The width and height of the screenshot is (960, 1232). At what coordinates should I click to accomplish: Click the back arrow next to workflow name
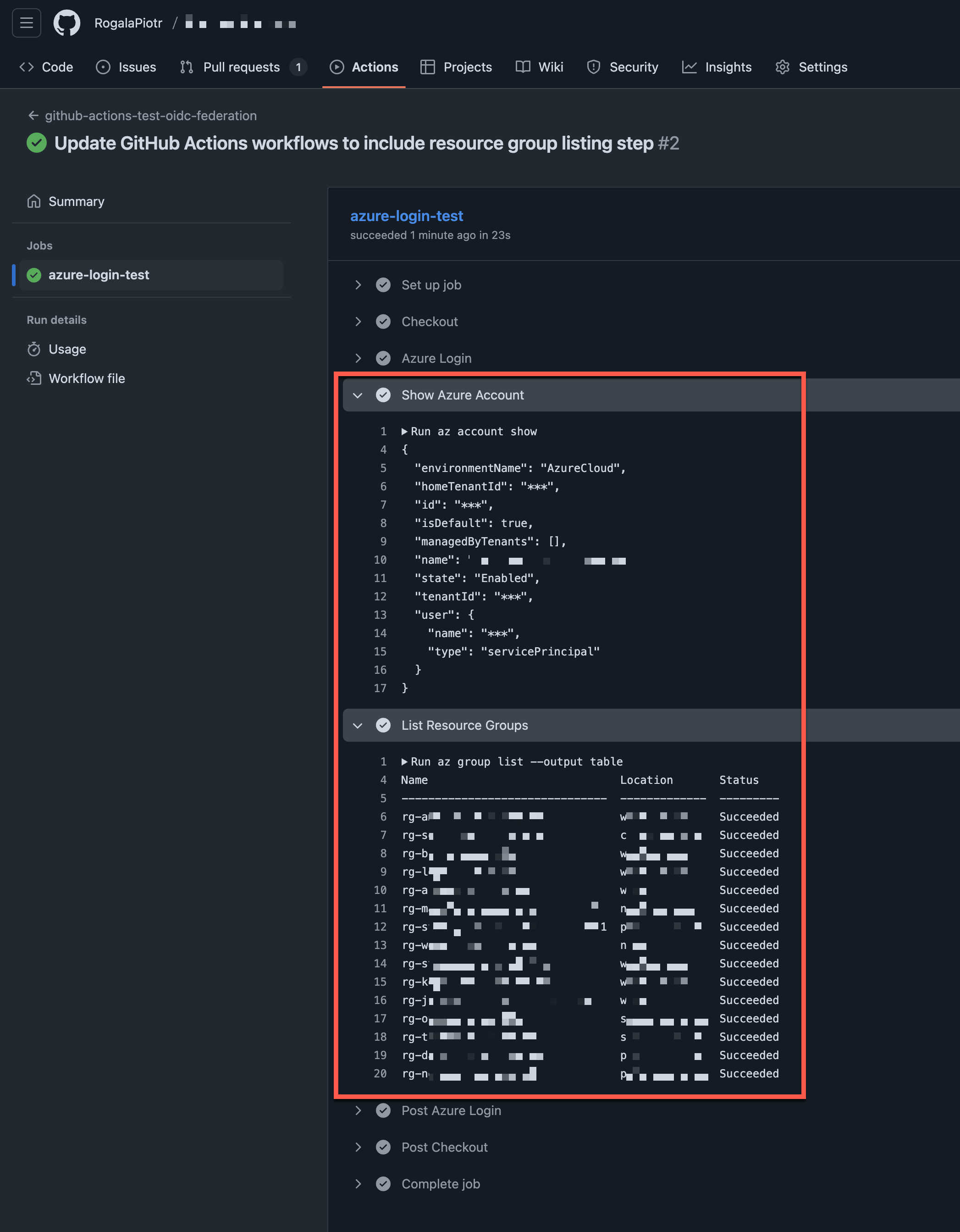click(x=33, y=116)
